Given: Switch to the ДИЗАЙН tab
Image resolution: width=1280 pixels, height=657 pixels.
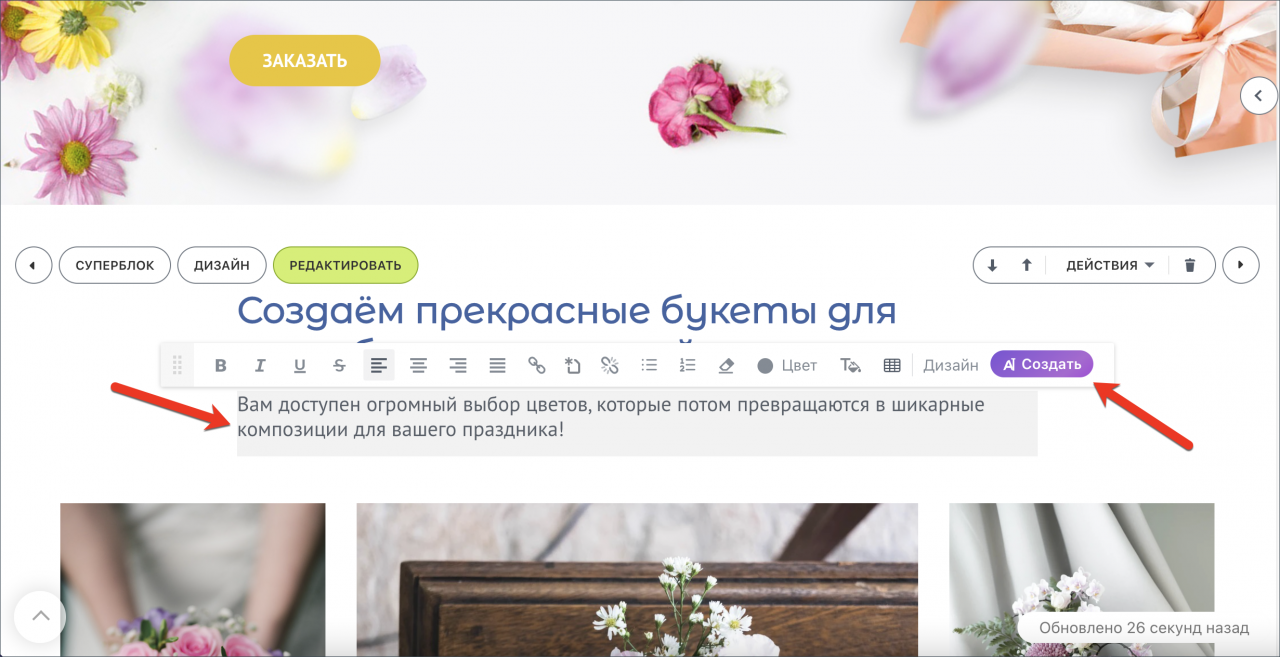Looking at the screenshot, I should pyautogui.click(x=222, y=265).
